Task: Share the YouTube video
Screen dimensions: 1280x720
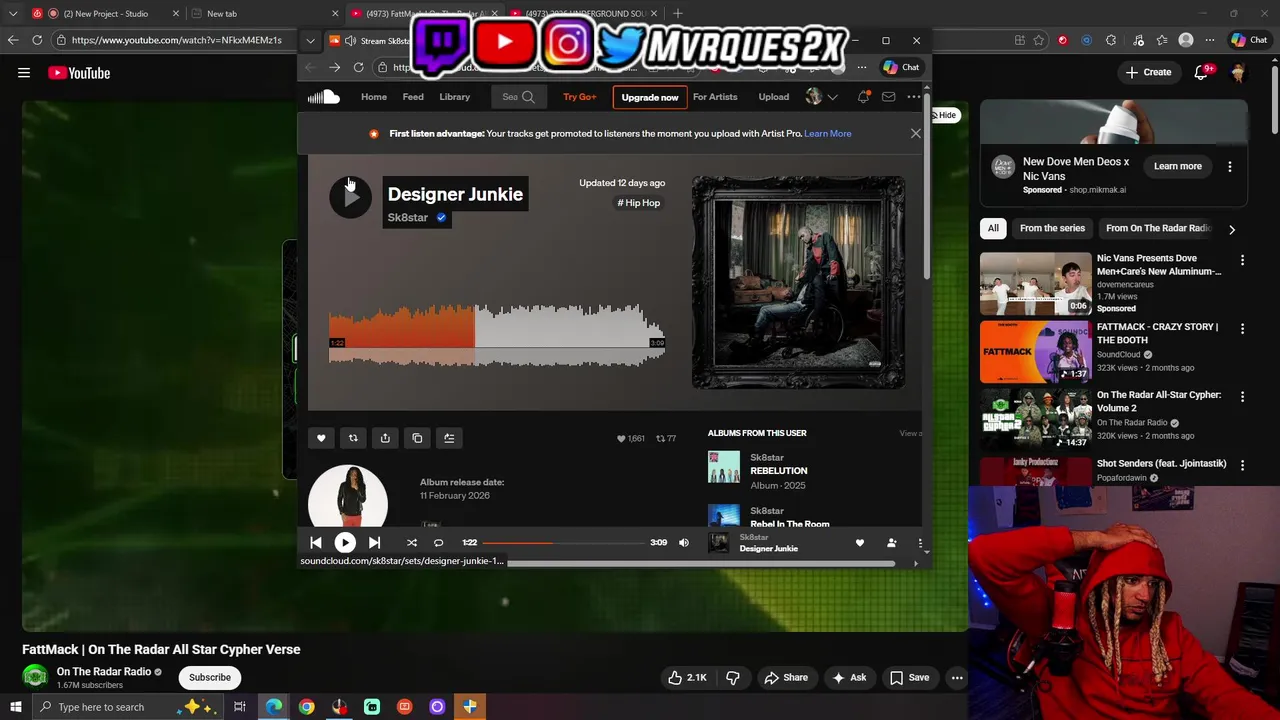Action: point(786,677)
